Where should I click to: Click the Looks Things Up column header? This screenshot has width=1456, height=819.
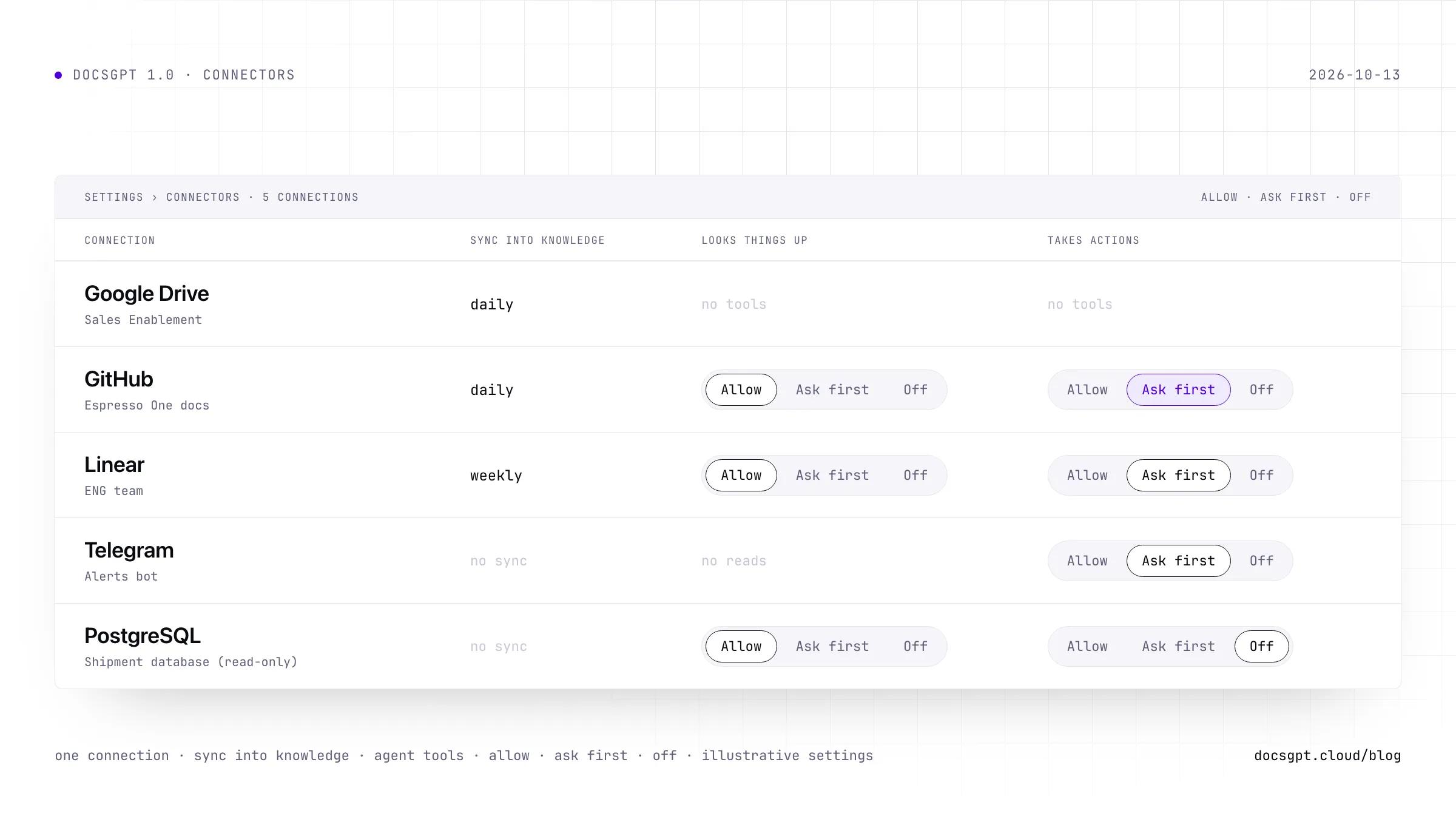754,240
